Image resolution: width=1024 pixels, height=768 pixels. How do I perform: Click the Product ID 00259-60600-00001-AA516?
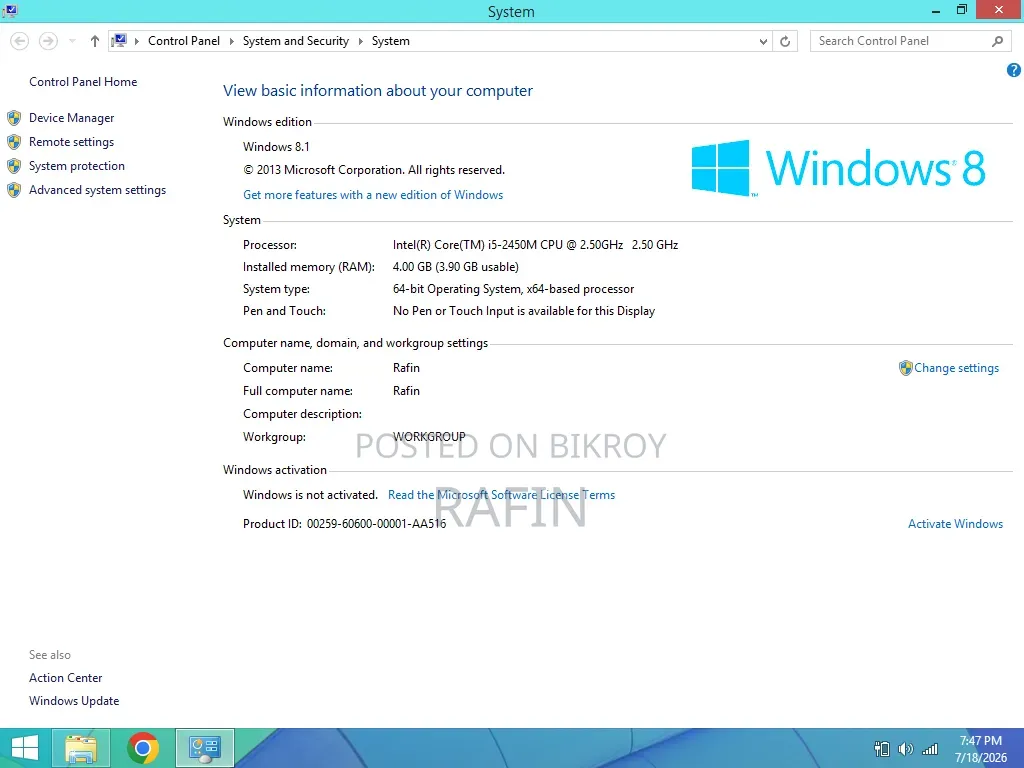(344, 524)
